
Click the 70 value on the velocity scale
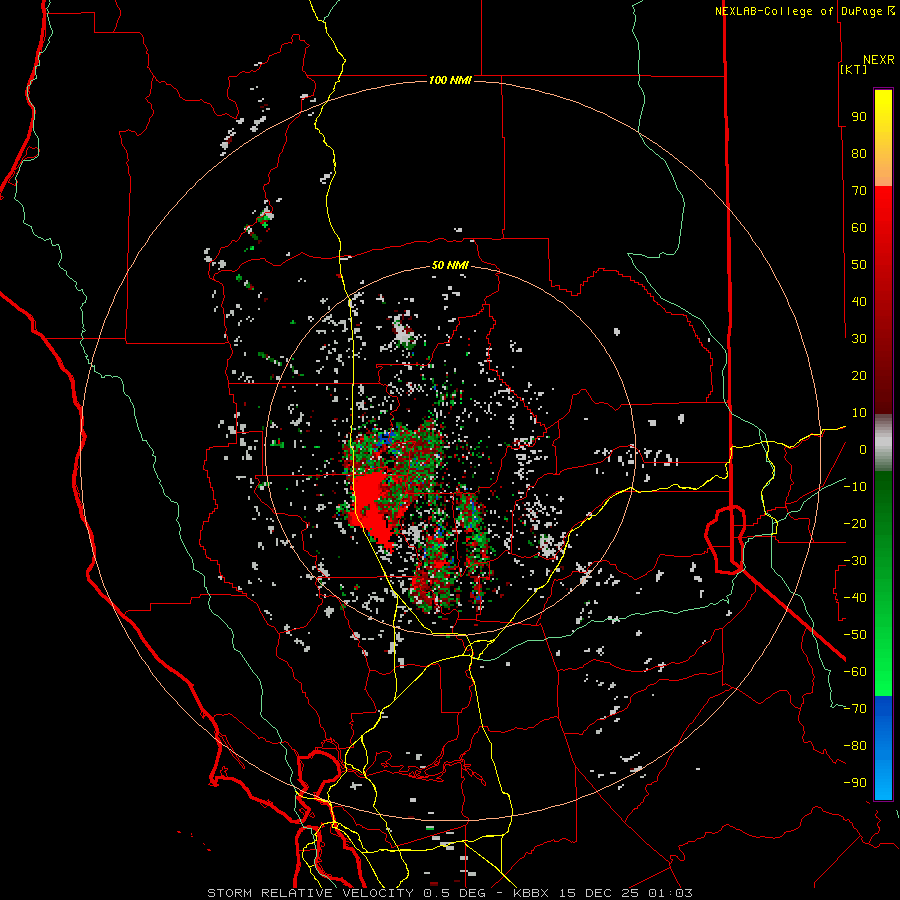coord(859,191)
